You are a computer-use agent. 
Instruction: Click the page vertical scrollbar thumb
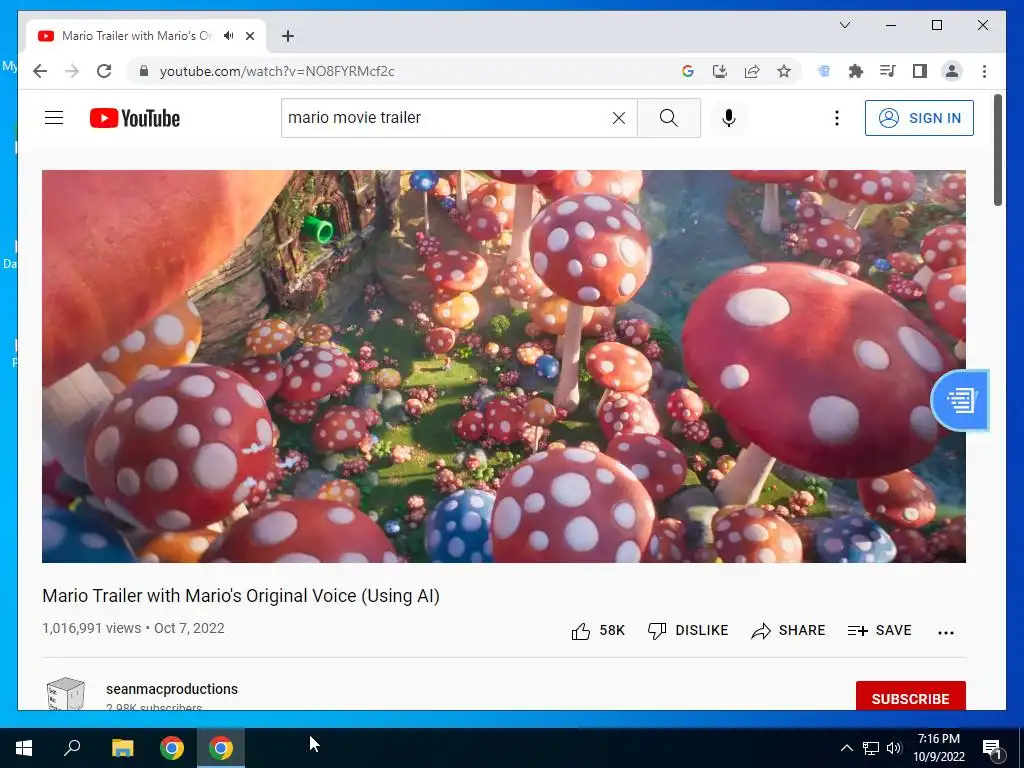pyautogui.click(x=997, y=150)
